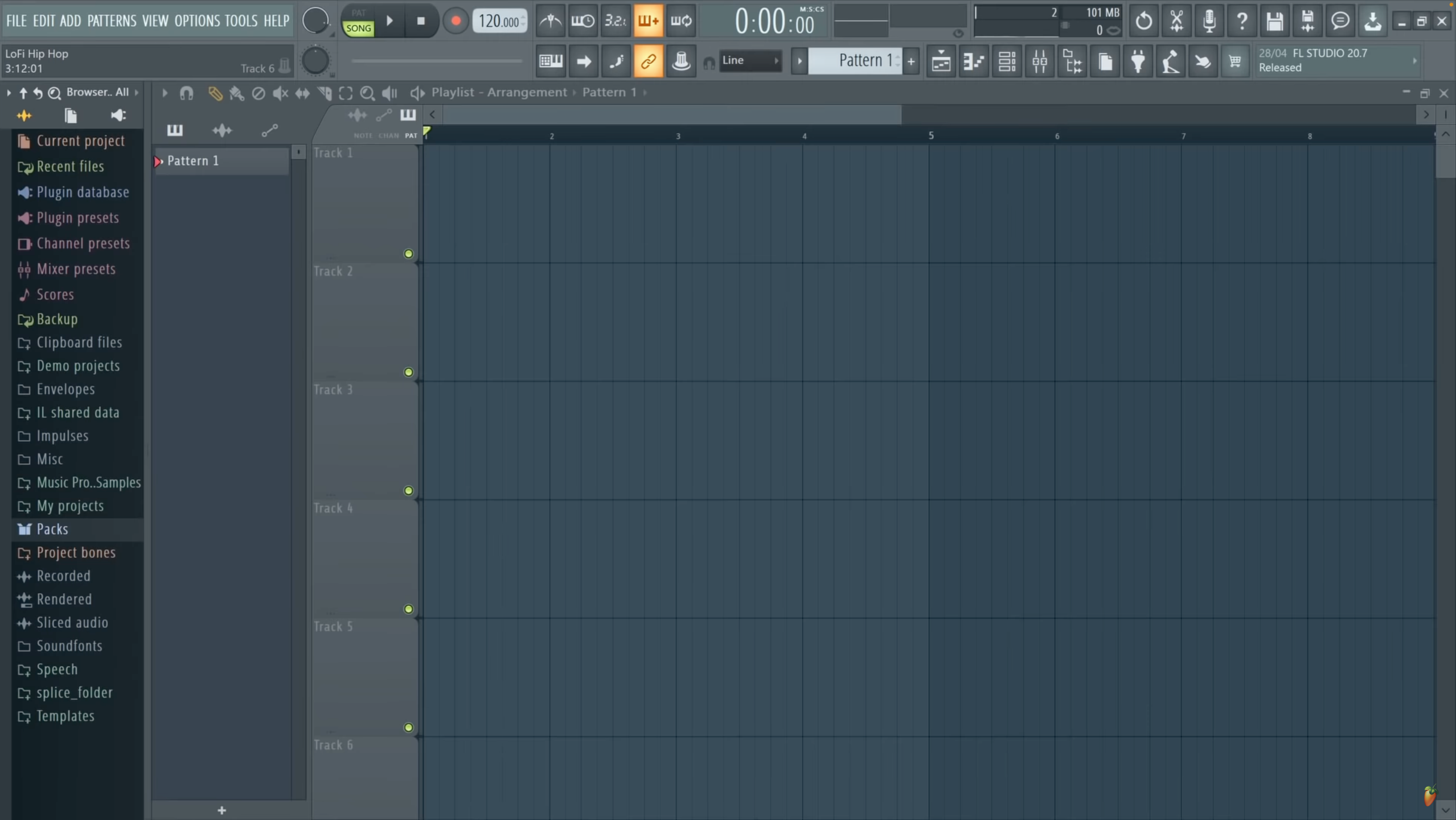The image size is (1456, 820).
Task: Click the save project icon
Action: 1274,21
